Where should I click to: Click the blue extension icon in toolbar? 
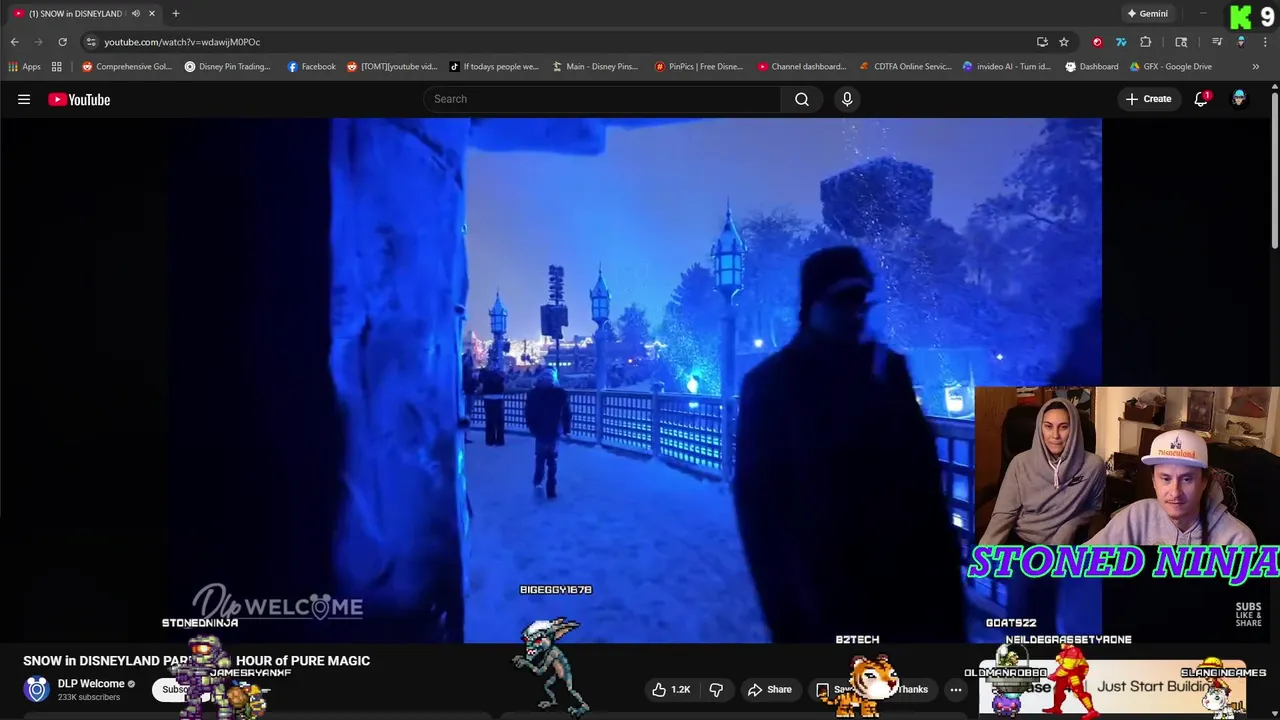point(1121,42)
